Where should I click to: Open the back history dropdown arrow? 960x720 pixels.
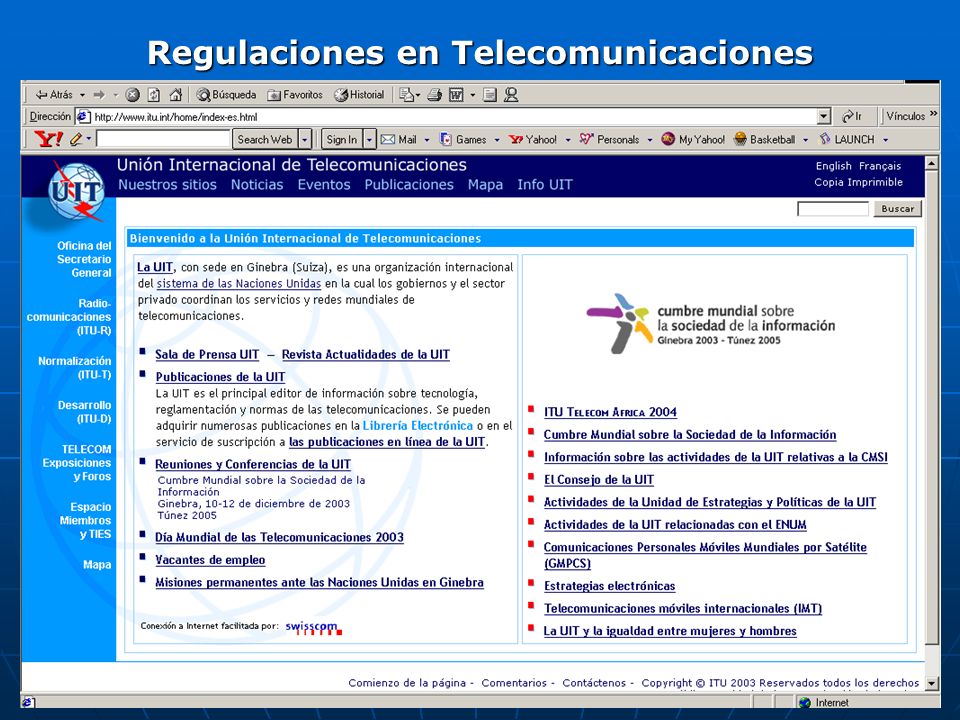click(x=82, y=96)
